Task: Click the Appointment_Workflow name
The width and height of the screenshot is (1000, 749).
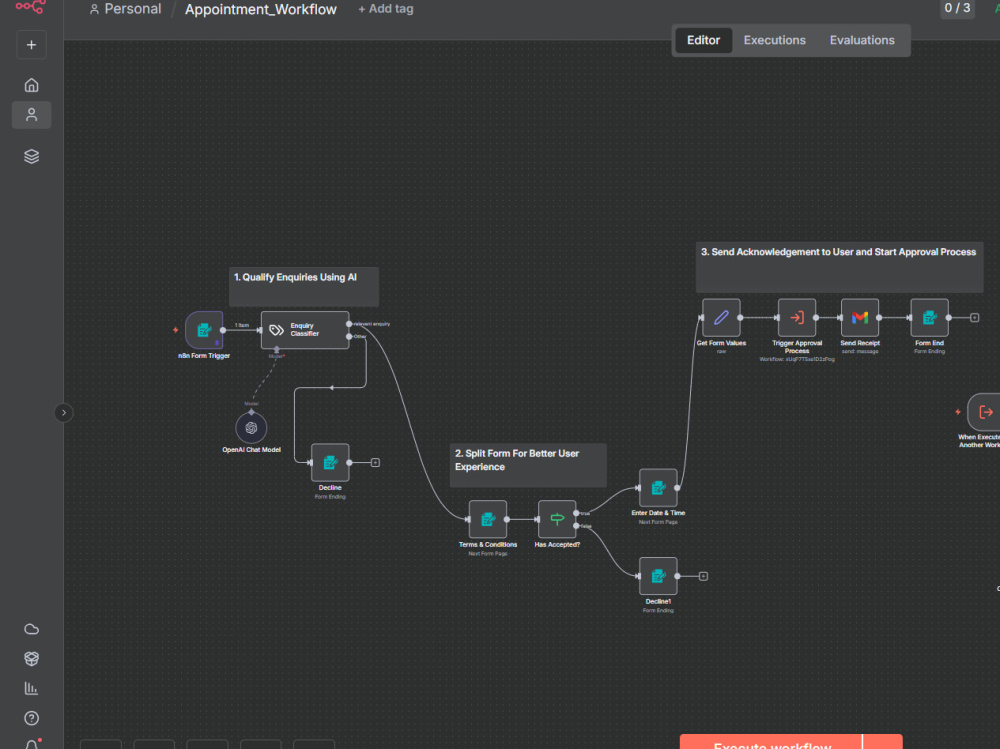Action: pyautogui.click(x=260, y=10)
